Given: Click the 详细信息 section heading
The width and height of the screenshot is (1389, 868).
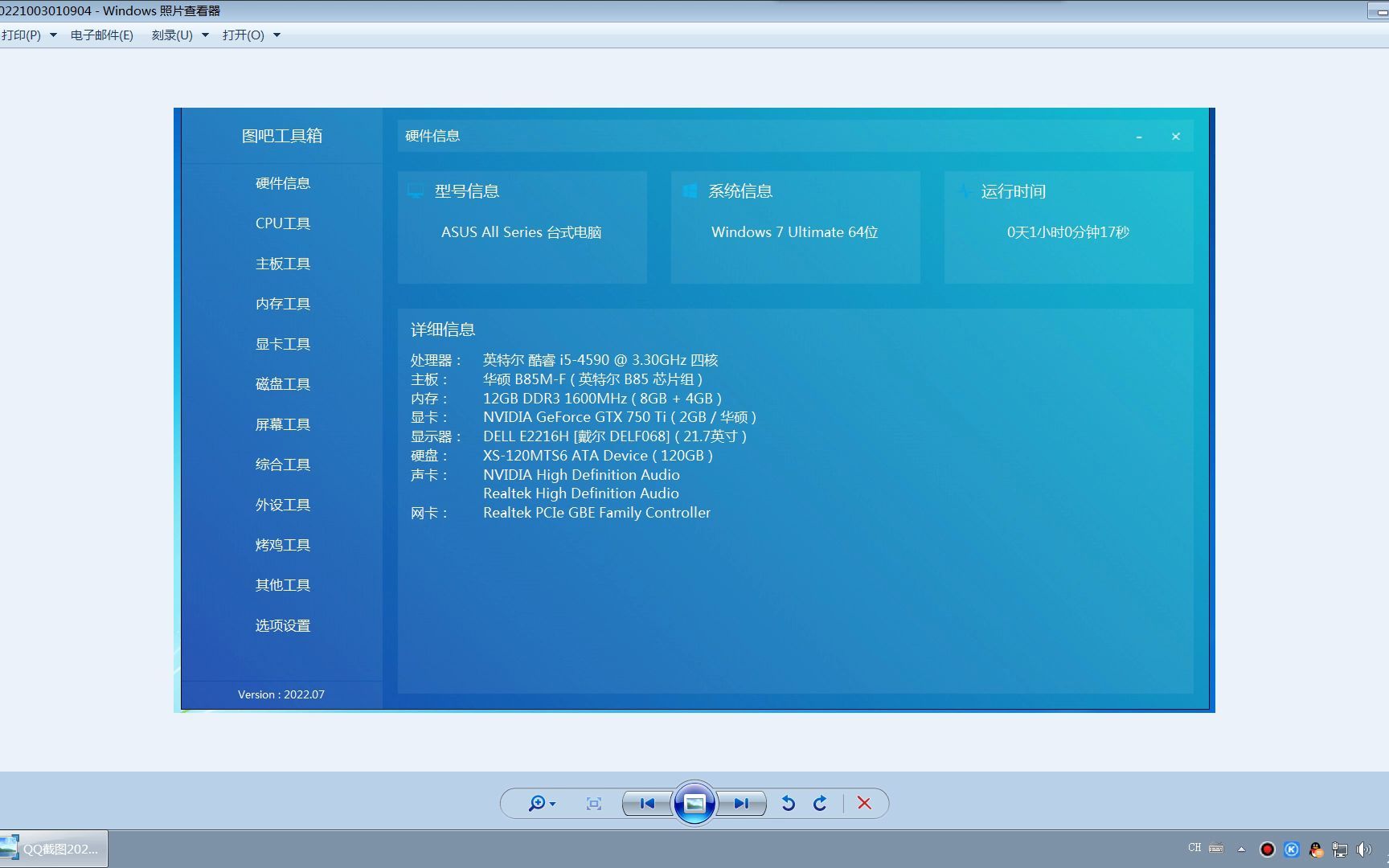Looking at the screenshot, I should coord(443,330).
